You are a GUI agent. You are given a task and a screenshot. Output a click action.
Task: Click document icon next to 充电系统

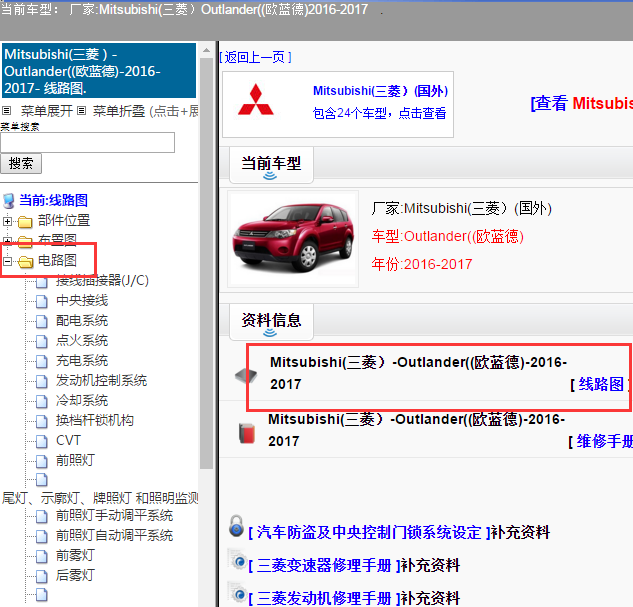(x=42, y=362)
